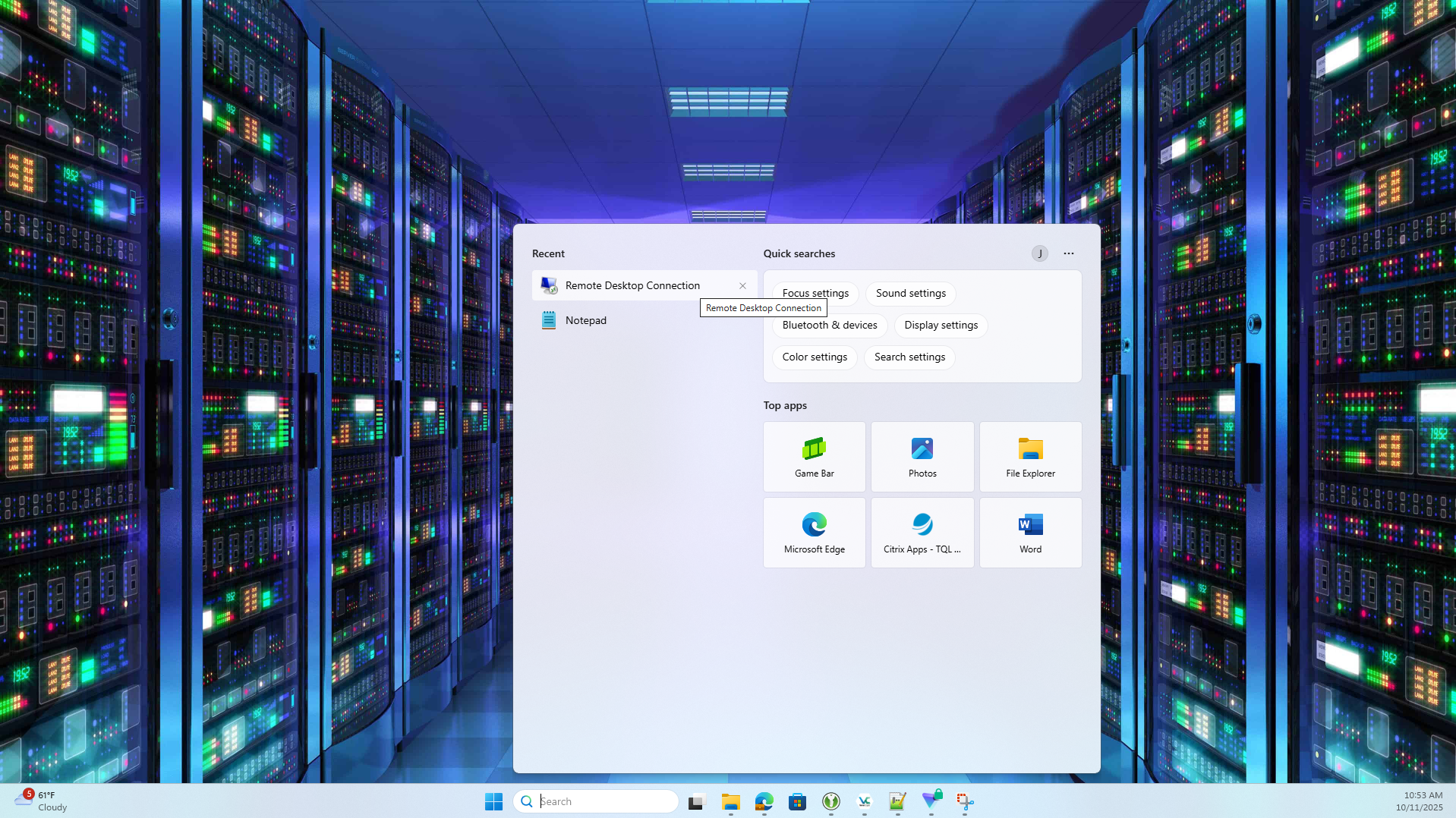Click the Task View taskbar icon
Screen dimensions: 1456x818
[x=697, y=801]
